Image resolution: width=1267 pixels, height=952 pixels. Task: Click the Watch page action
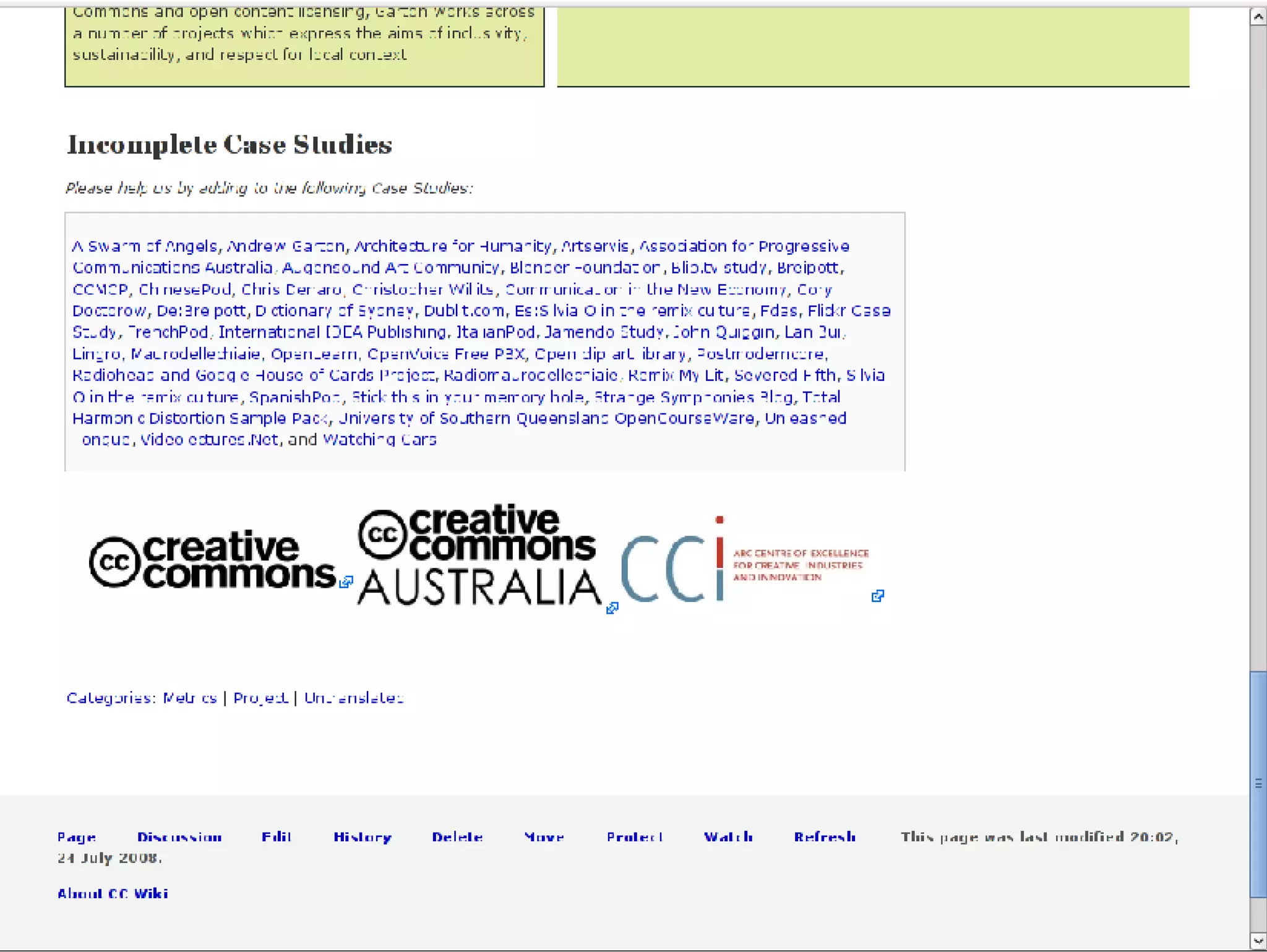(x=728, y=837)
